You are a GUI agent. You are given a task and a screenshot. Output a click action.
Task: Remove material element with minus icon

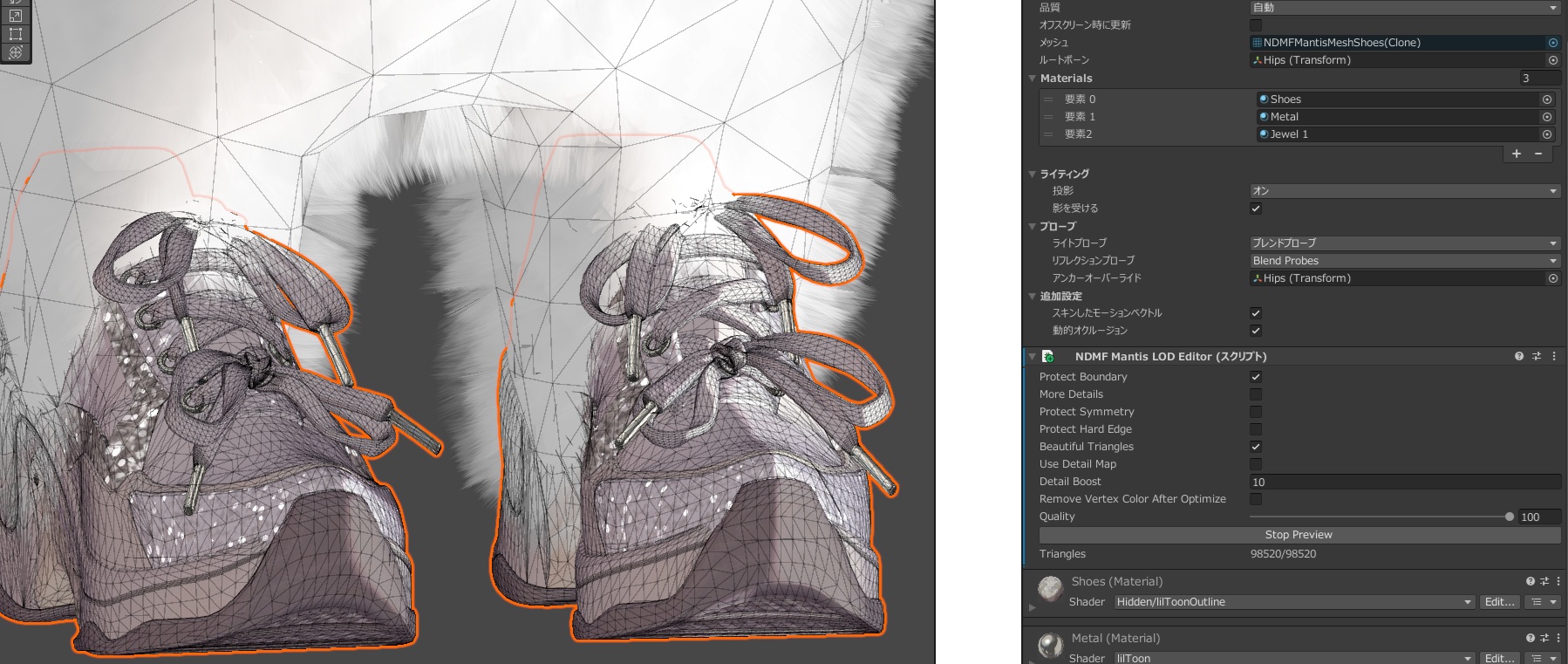click(1538, 154)
